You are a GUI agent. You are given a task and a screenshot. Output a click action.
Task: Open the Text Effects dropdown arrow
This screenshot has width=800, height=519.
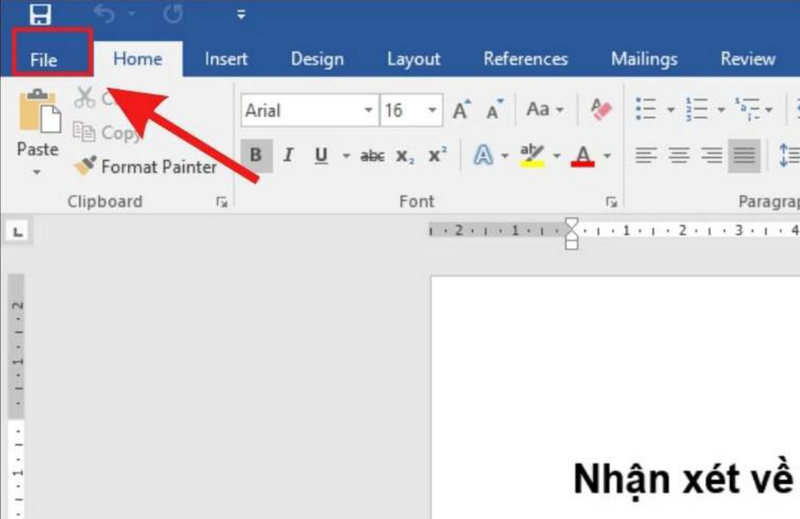[x=505, y=156]
